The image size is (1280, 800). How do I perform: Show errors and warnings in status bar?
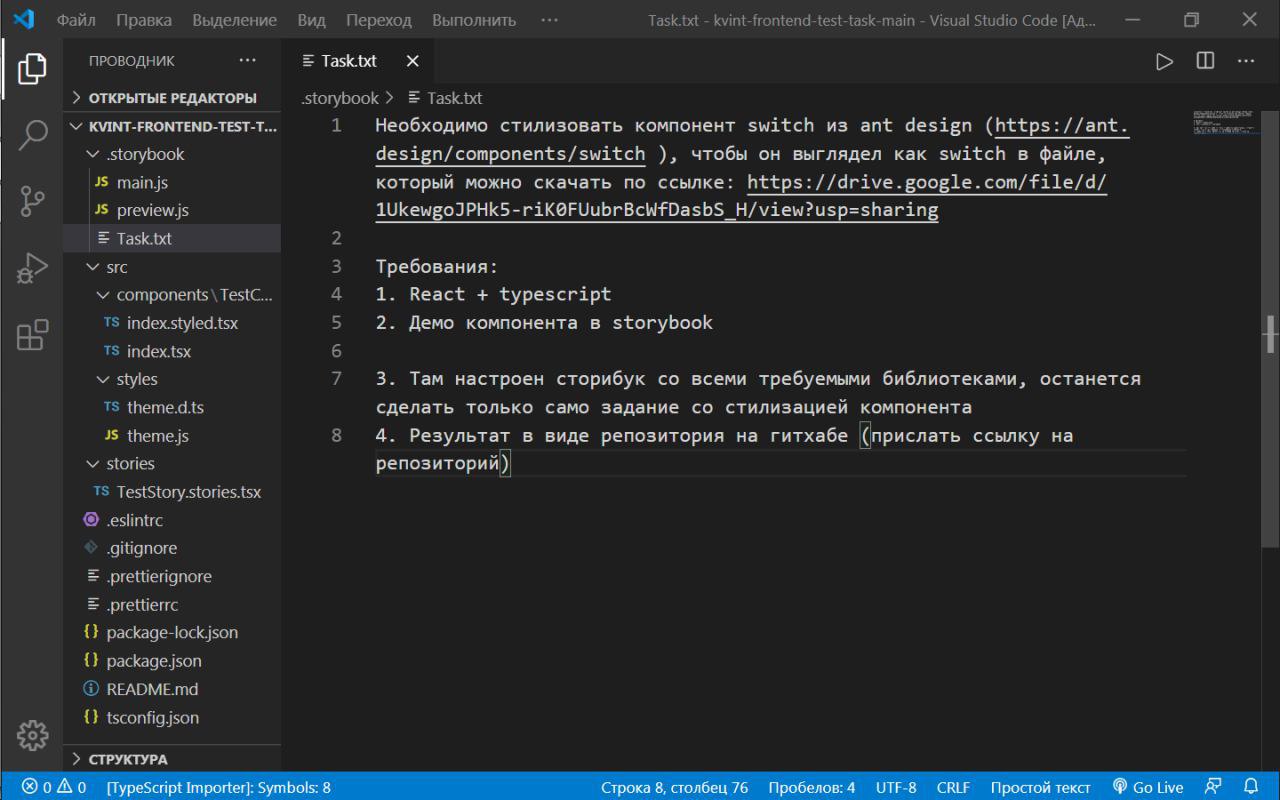tap(54, 787)
